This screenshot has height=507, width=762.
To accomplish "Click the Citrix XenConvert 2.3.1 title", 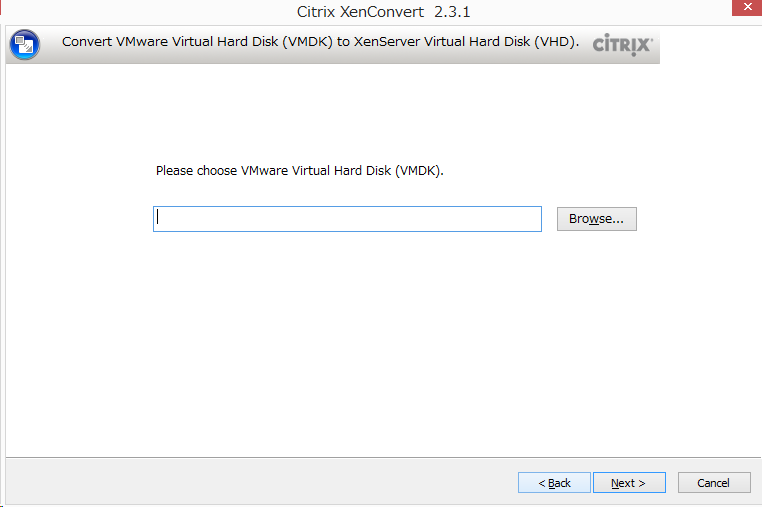I will pos(383,12).
